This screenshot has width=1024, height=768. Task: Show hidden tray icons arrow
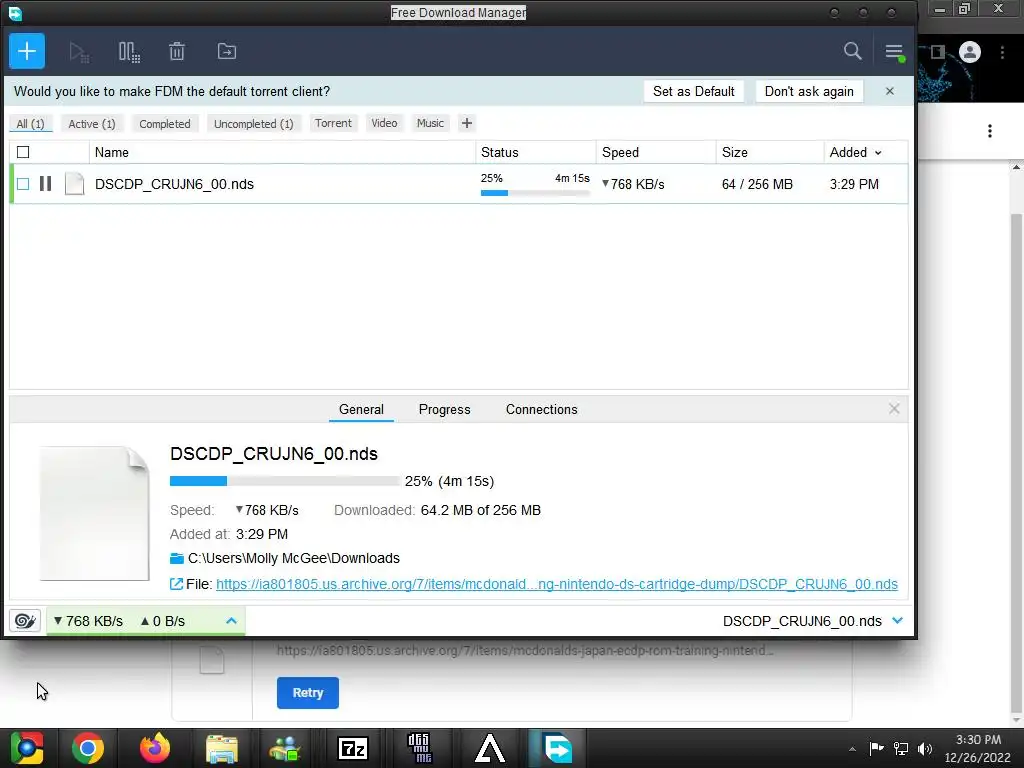click(x=852, y=749)
